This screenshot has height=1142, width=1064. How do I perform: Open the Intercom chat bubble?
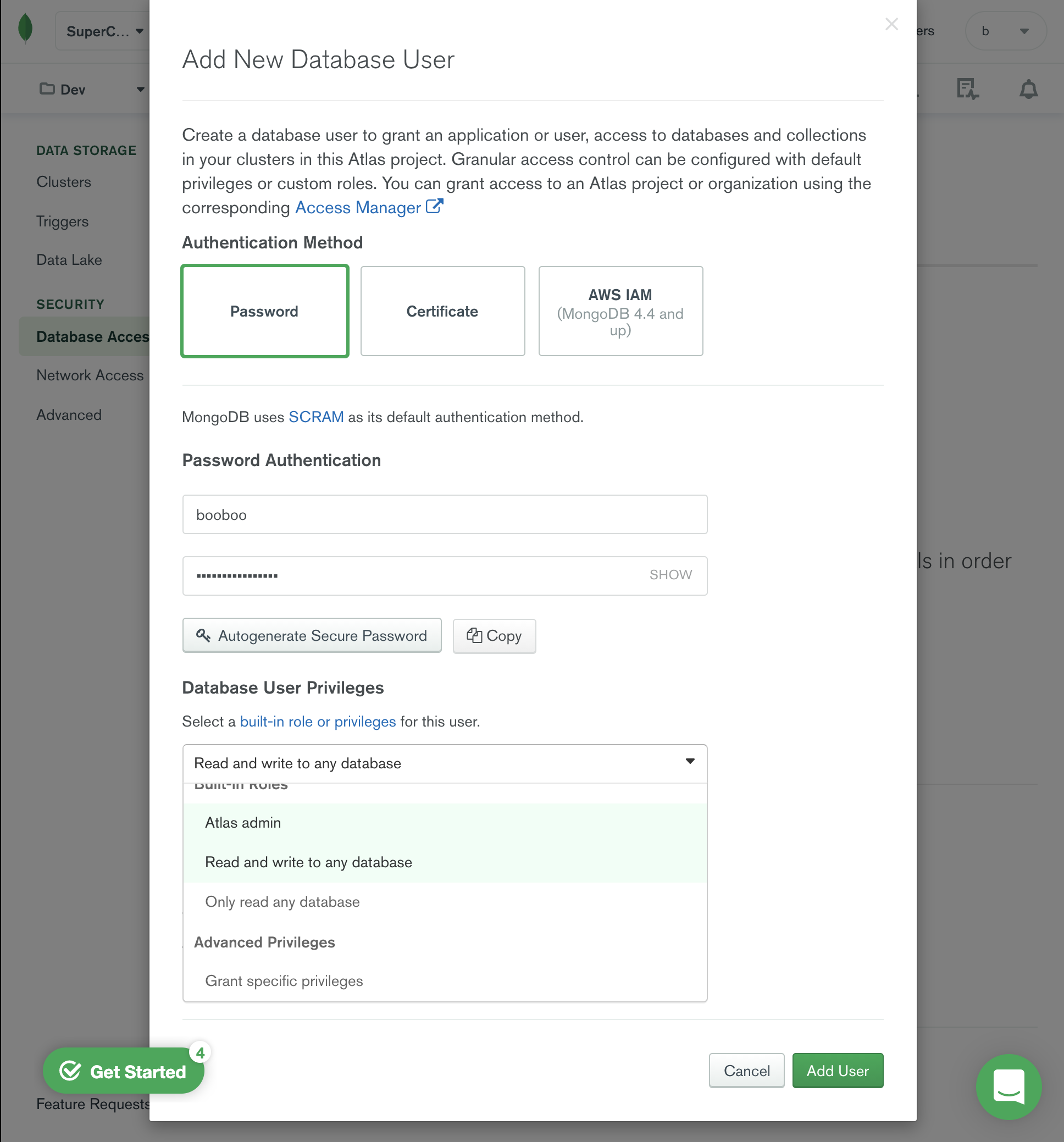(1008, 1086)
